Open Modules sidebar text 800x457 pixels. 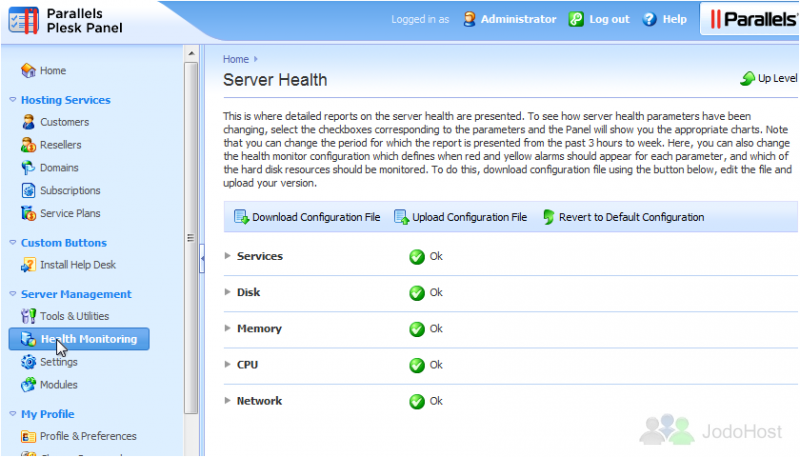(x=59, y=385)
